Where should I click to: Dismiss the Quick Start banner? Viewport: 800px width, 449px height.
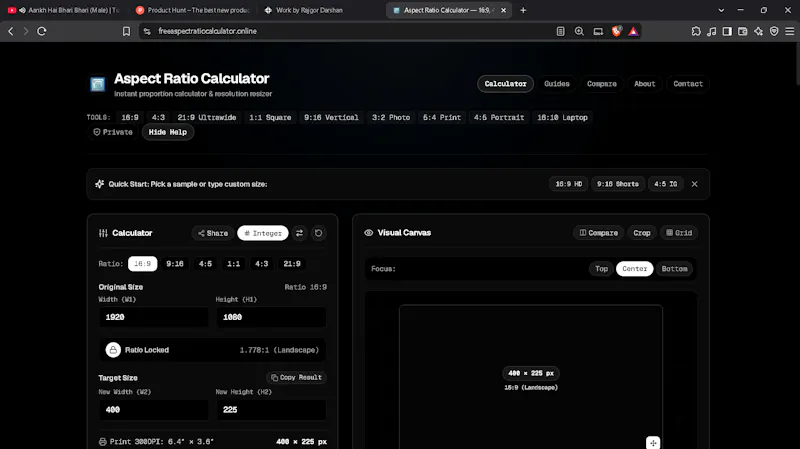pos(694,184)
